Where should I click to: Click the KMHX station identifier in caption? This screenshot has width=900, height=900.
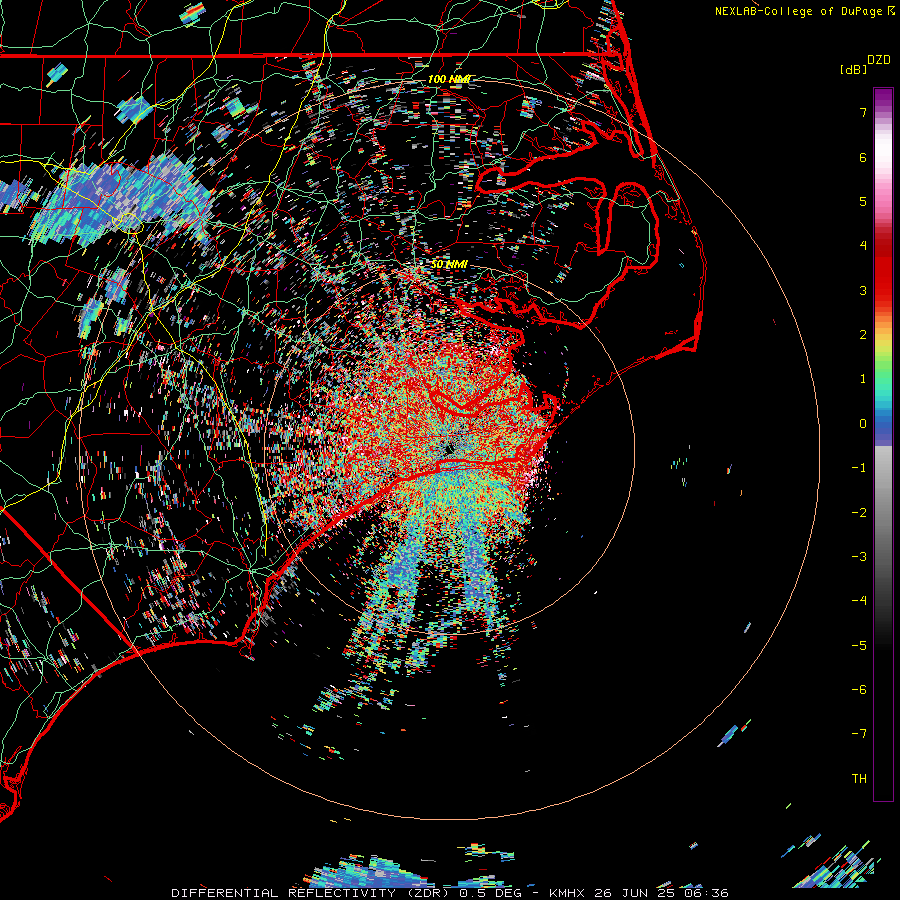(x=567, y=893)
